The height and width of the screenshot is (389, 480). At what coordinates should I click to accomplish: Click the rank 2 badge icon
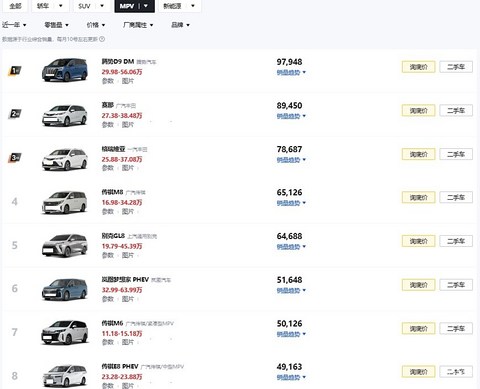pyautogui.click(x=15, y=114)
